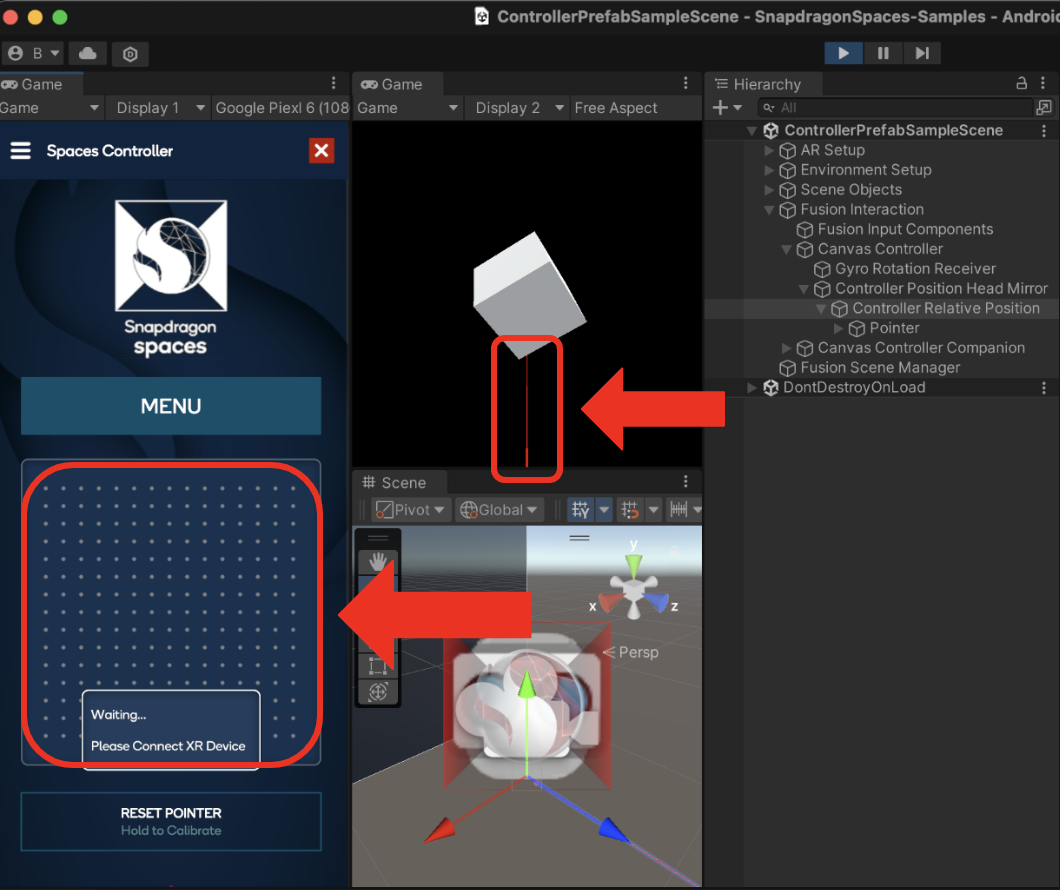Open the Global handle rotation dropdown

coord(498,510)
